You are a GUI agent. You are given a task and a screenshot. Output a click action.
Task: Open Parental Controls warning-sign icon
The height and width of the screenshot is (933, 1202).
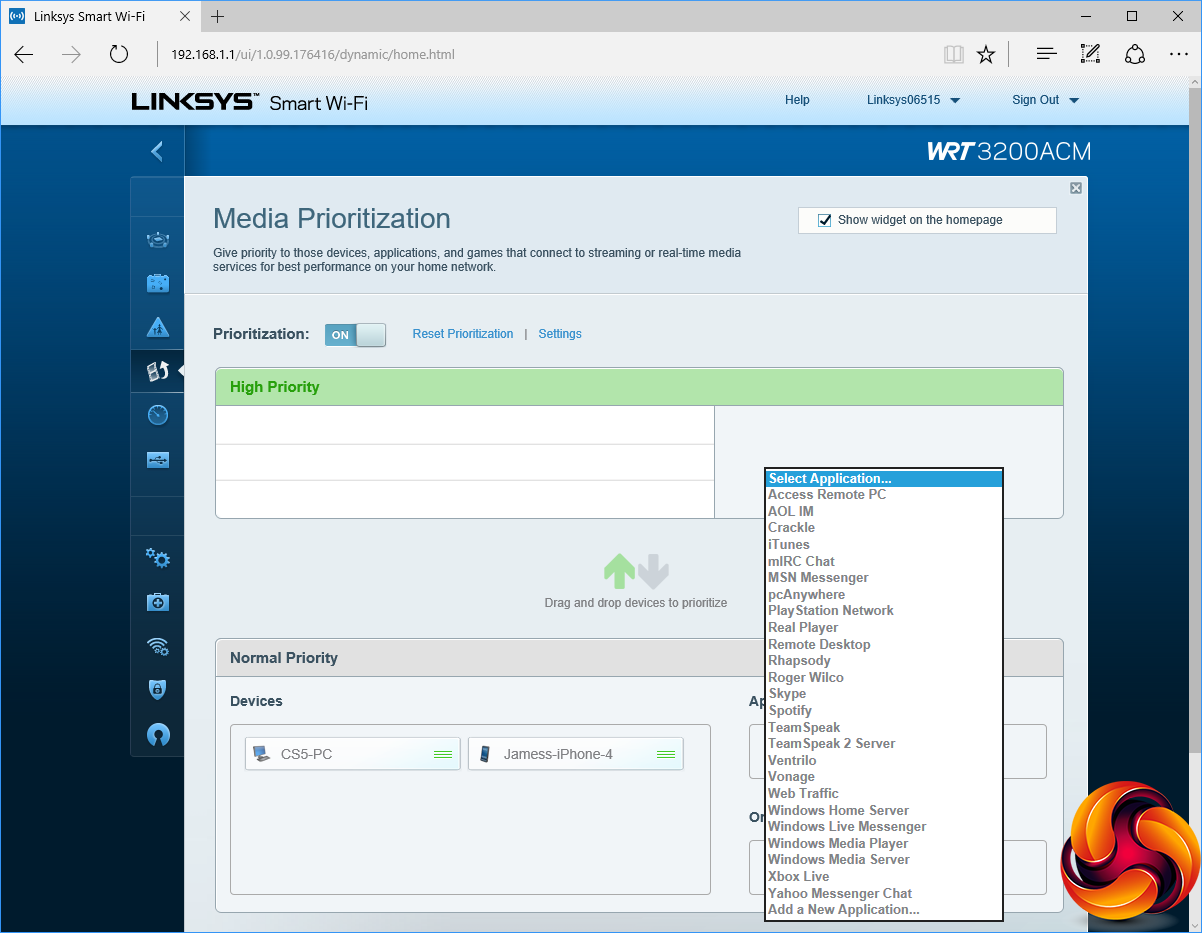pyautogui.click(x=158, y=327)
